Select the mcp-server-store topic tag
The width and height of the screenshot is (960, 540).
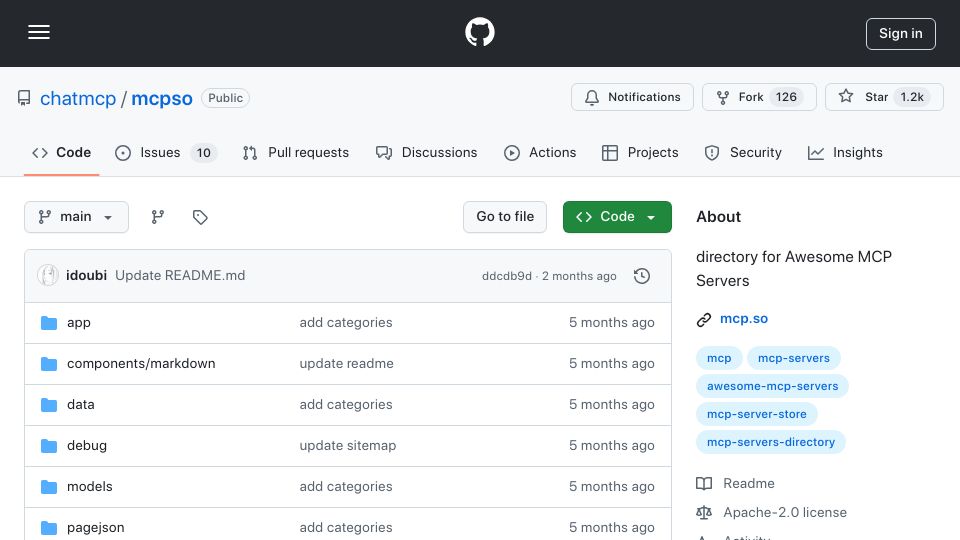tap(757, 414)
